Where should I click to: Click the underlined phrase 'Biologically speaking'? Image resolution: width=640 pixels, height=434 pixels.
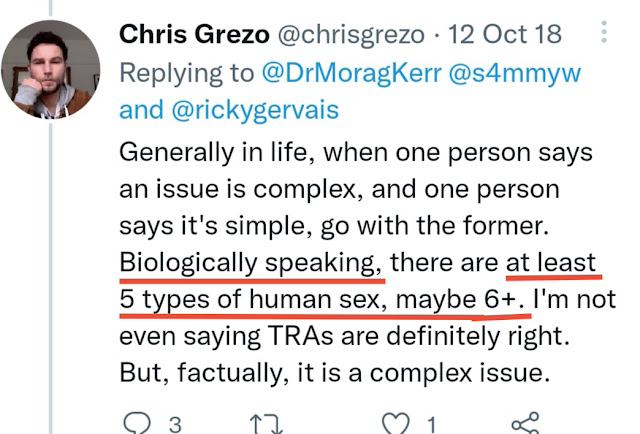click(251, 263)
